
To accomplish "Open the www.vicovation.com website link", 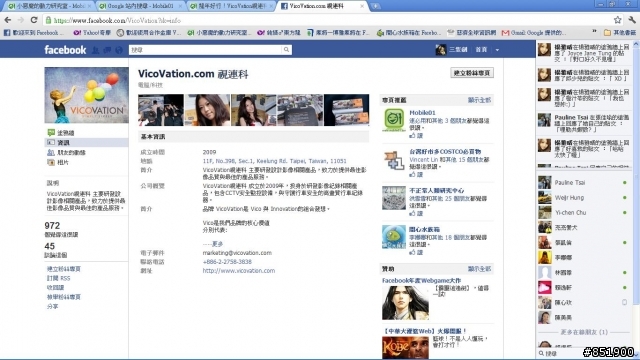I will click(x=239, y=271).
